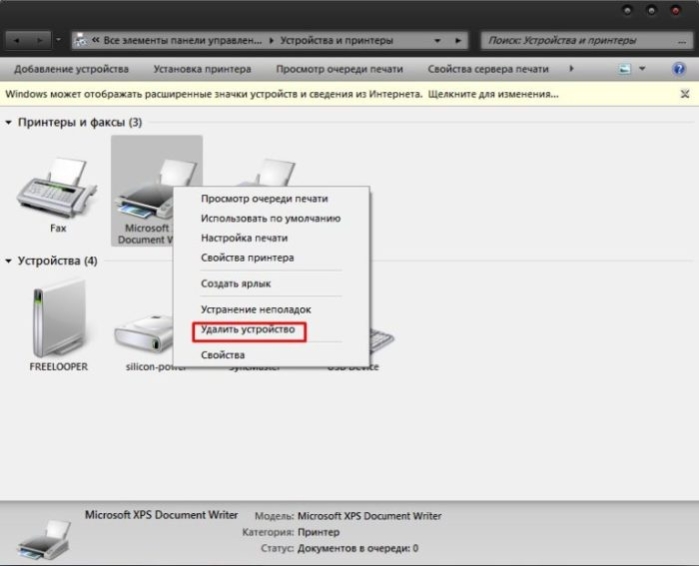Click Добавление устройства in the toolbar
699x566 pixels.
pos(71,69)
